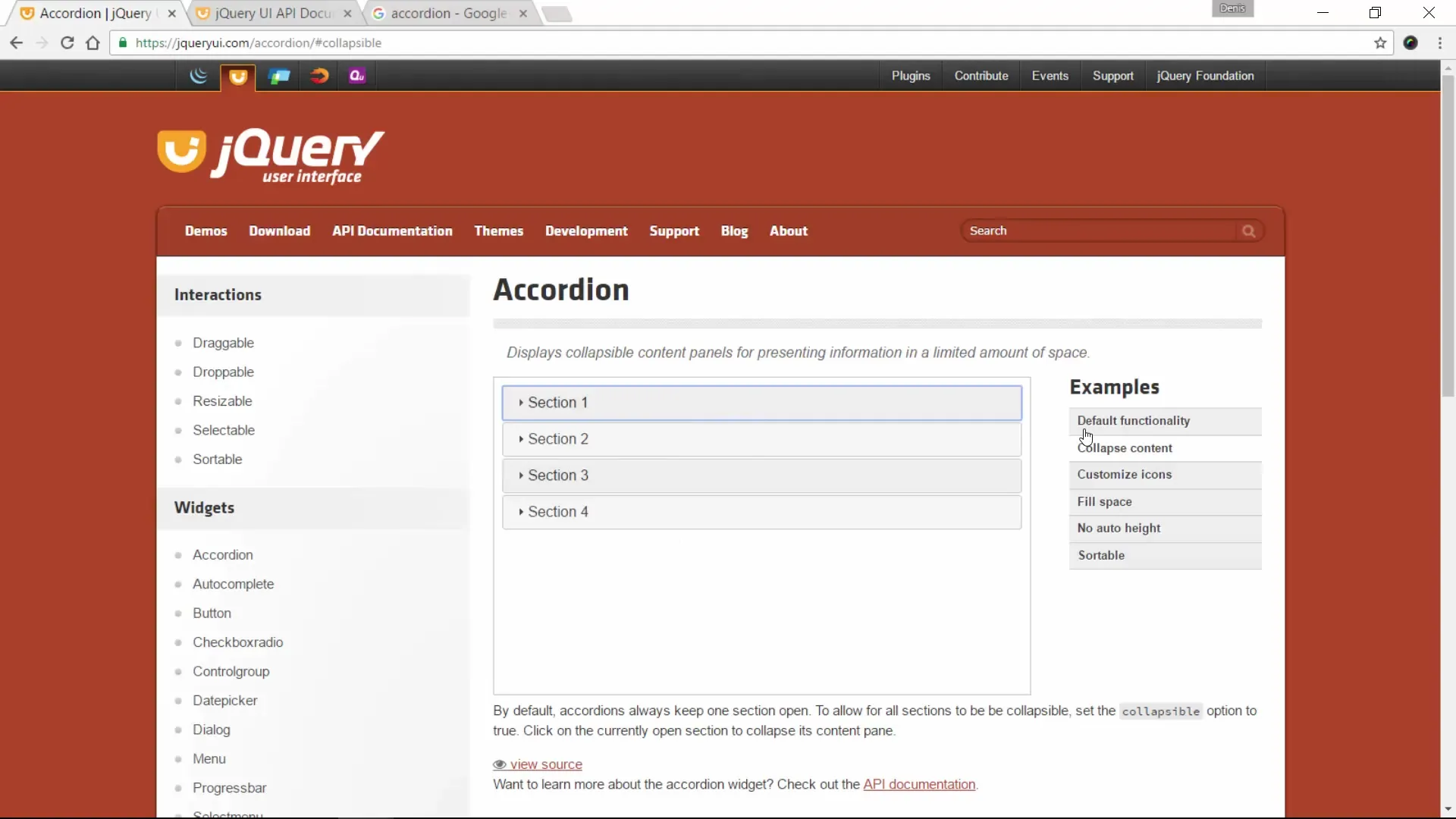This screenshot has width=1456, height=819.
Task: Close the accordion - Google tab
Action: click(523, 14)
